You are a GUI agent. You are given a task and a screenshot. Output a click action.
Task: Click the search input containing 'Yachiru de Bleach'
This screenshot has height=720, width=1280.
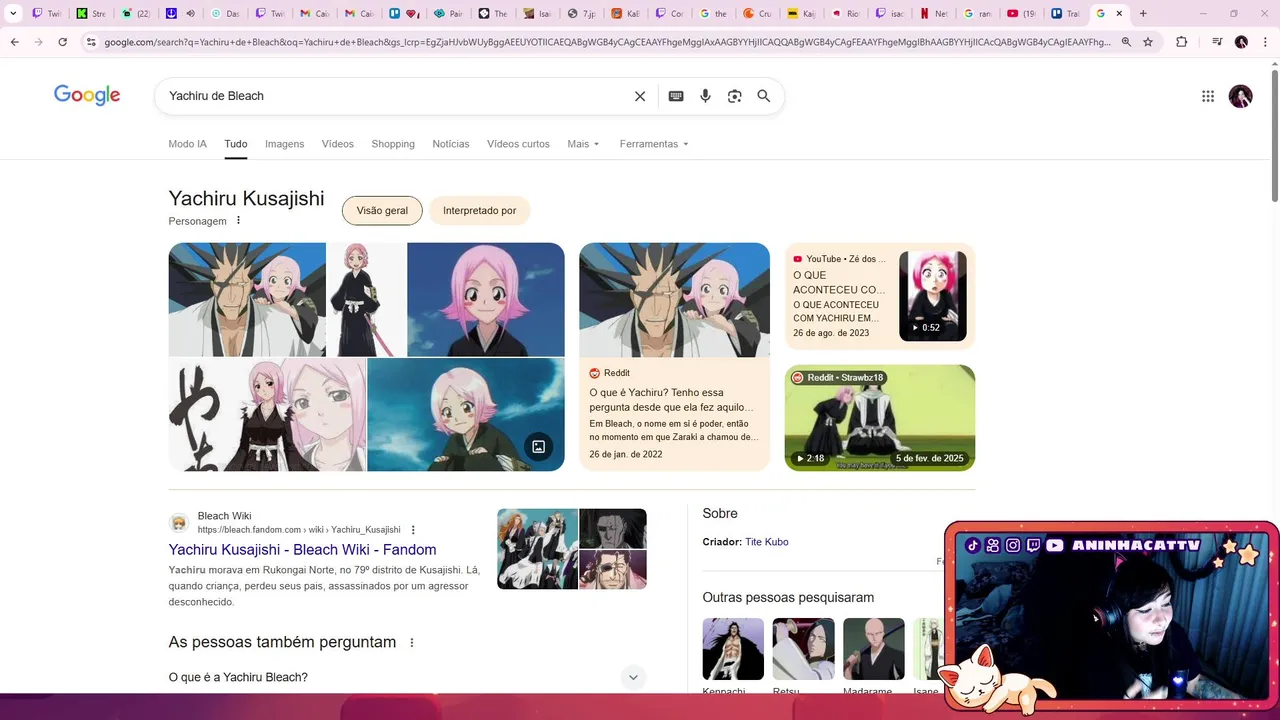pyautogui.click(x=395, y=96)
